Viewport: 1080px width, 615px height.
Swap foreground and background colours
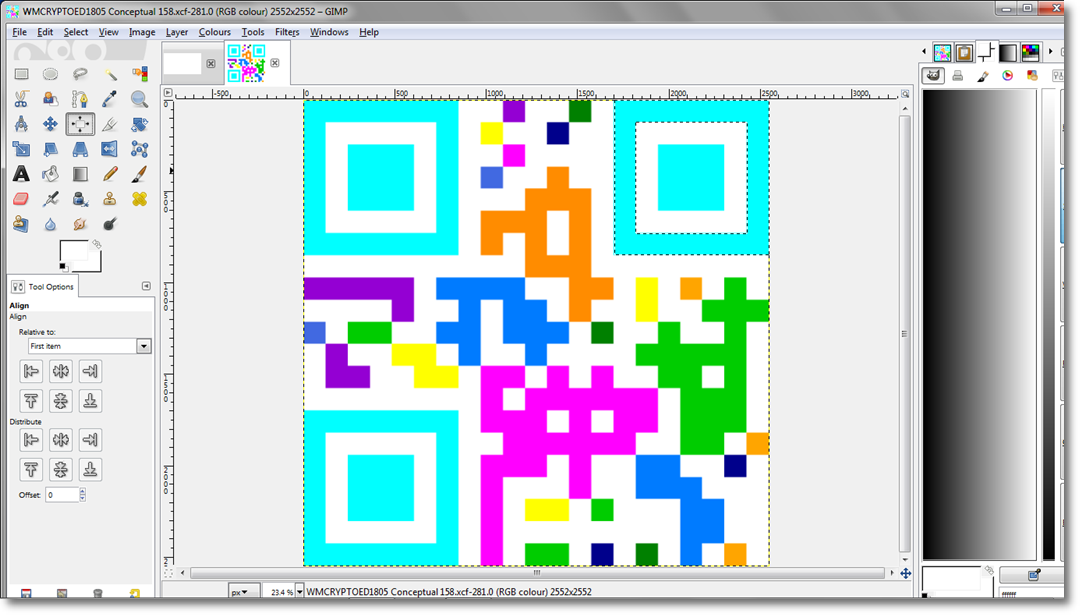[x=96, y=244]
